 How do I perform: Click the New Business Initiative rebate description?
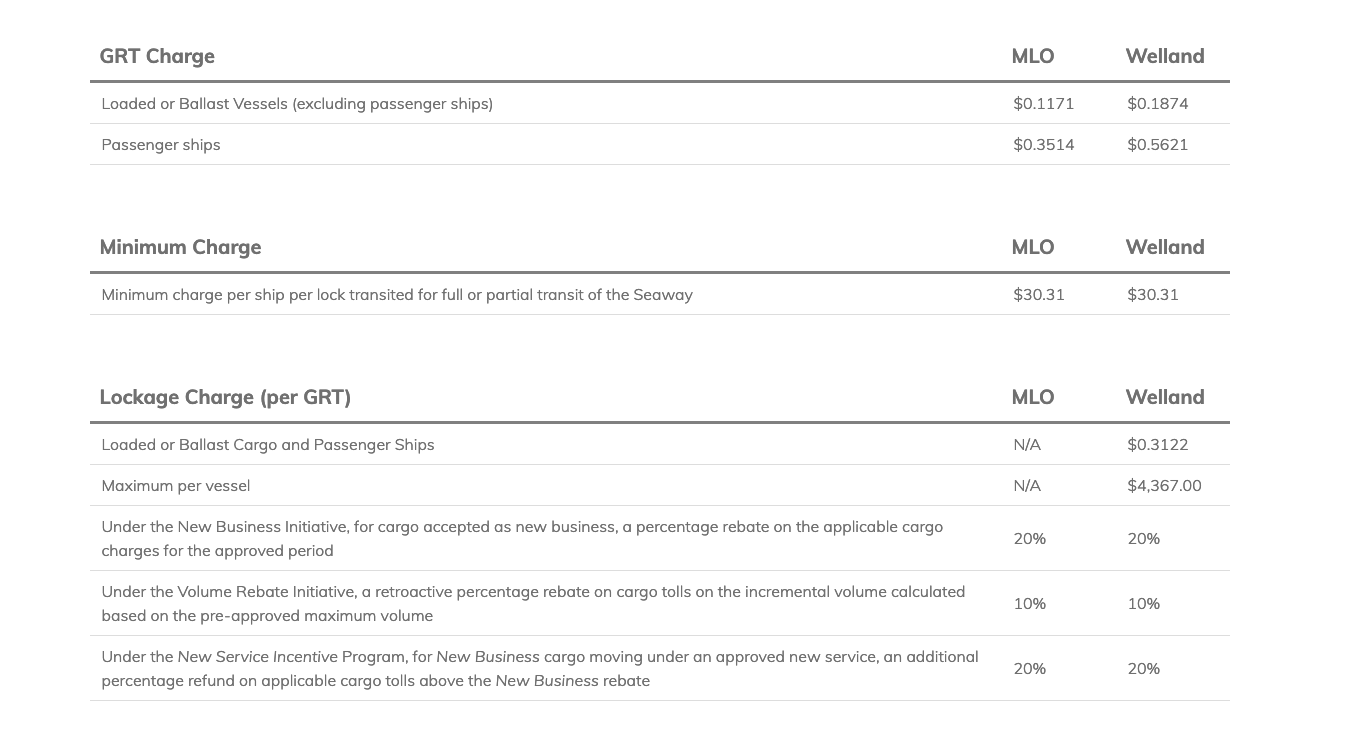point(522,539)
